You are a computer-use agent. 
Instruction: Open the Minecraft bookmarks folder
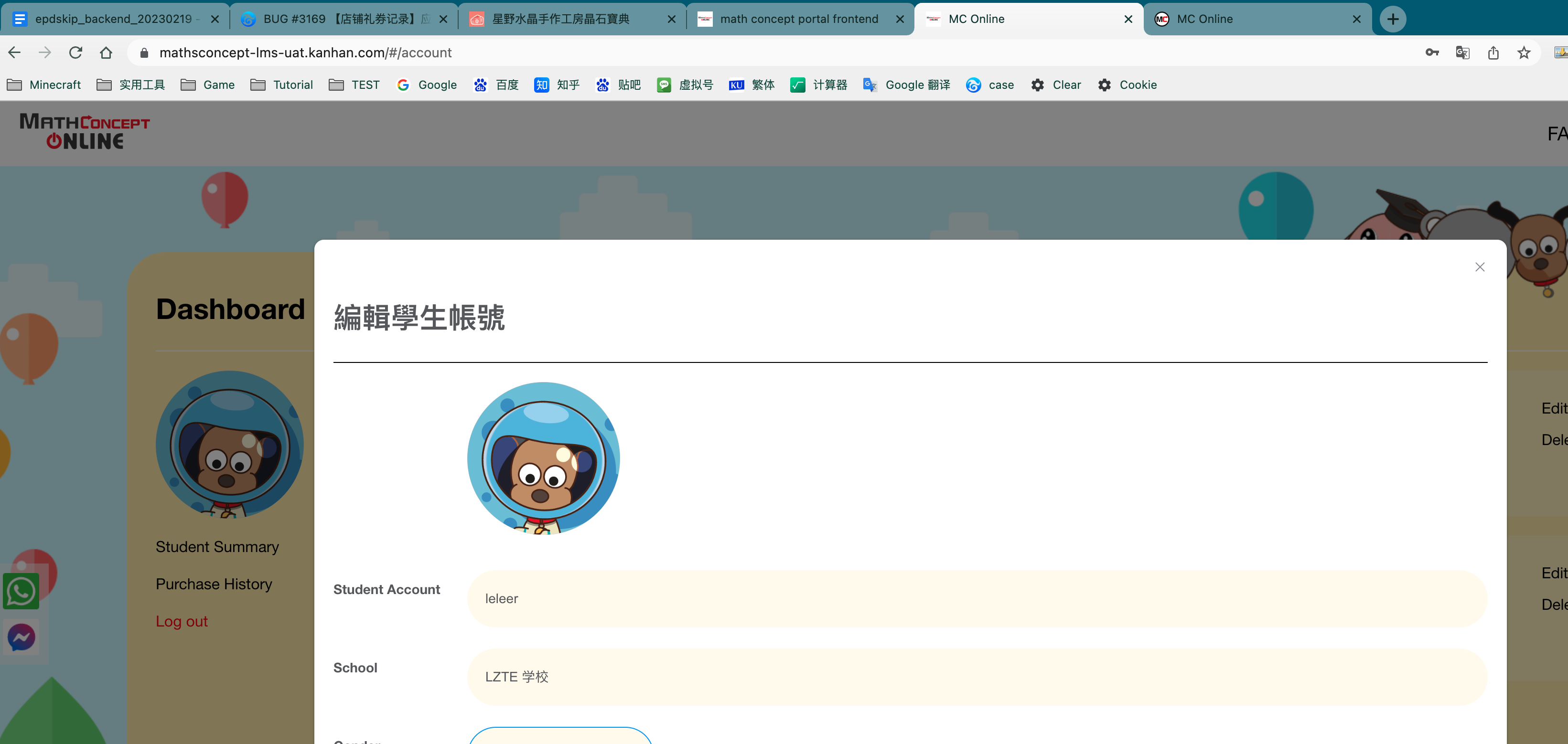pos(44,85)
